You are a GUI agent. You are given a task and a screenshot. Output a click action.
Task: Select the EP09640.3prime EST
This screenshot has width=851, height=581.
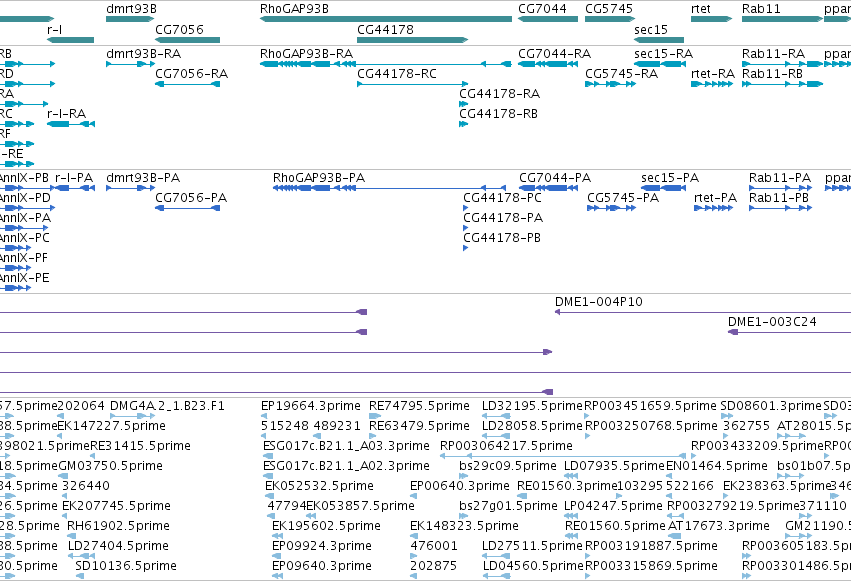[277, 576]
